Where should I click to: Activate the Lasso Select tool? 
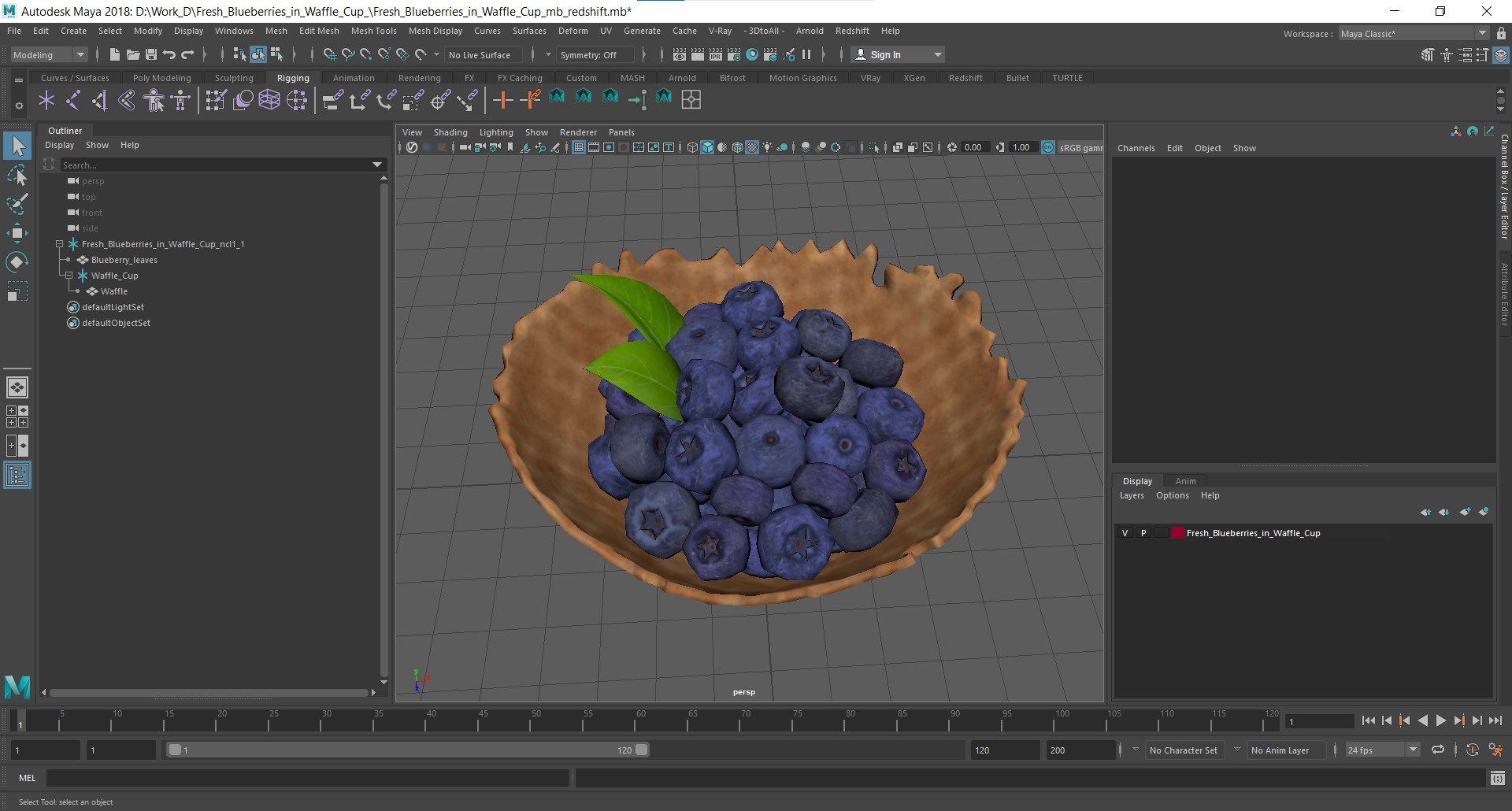click(x=17, y=175)
